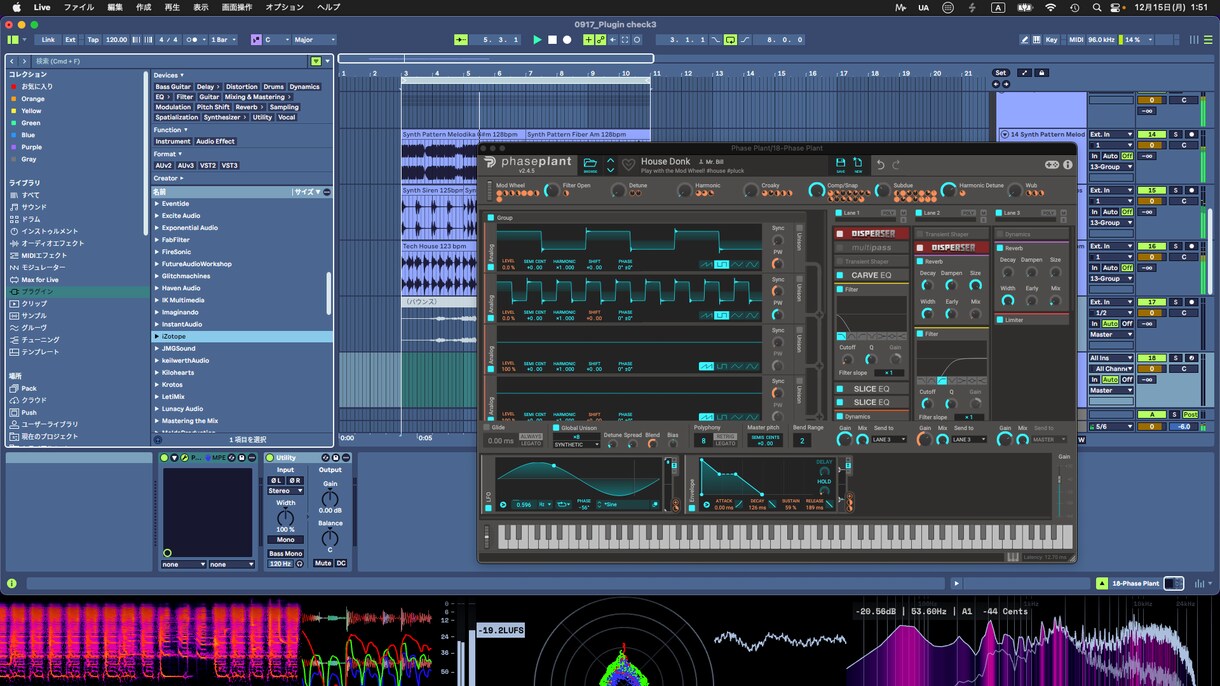Image resolution: width=1220 pixels, height=686 pixels.
Task: Click the browser search field
Action: (170, 61)
